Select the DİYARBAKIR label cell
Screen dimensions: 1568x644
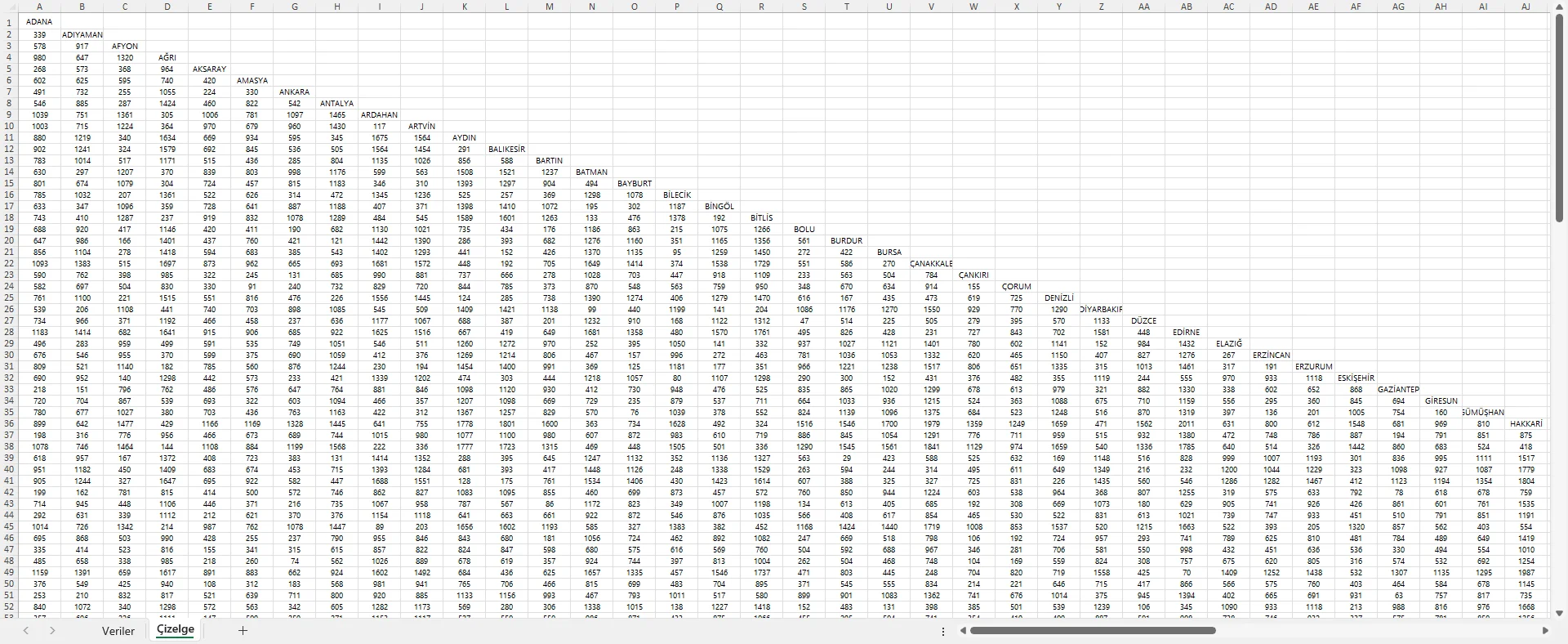point(1101,310)
